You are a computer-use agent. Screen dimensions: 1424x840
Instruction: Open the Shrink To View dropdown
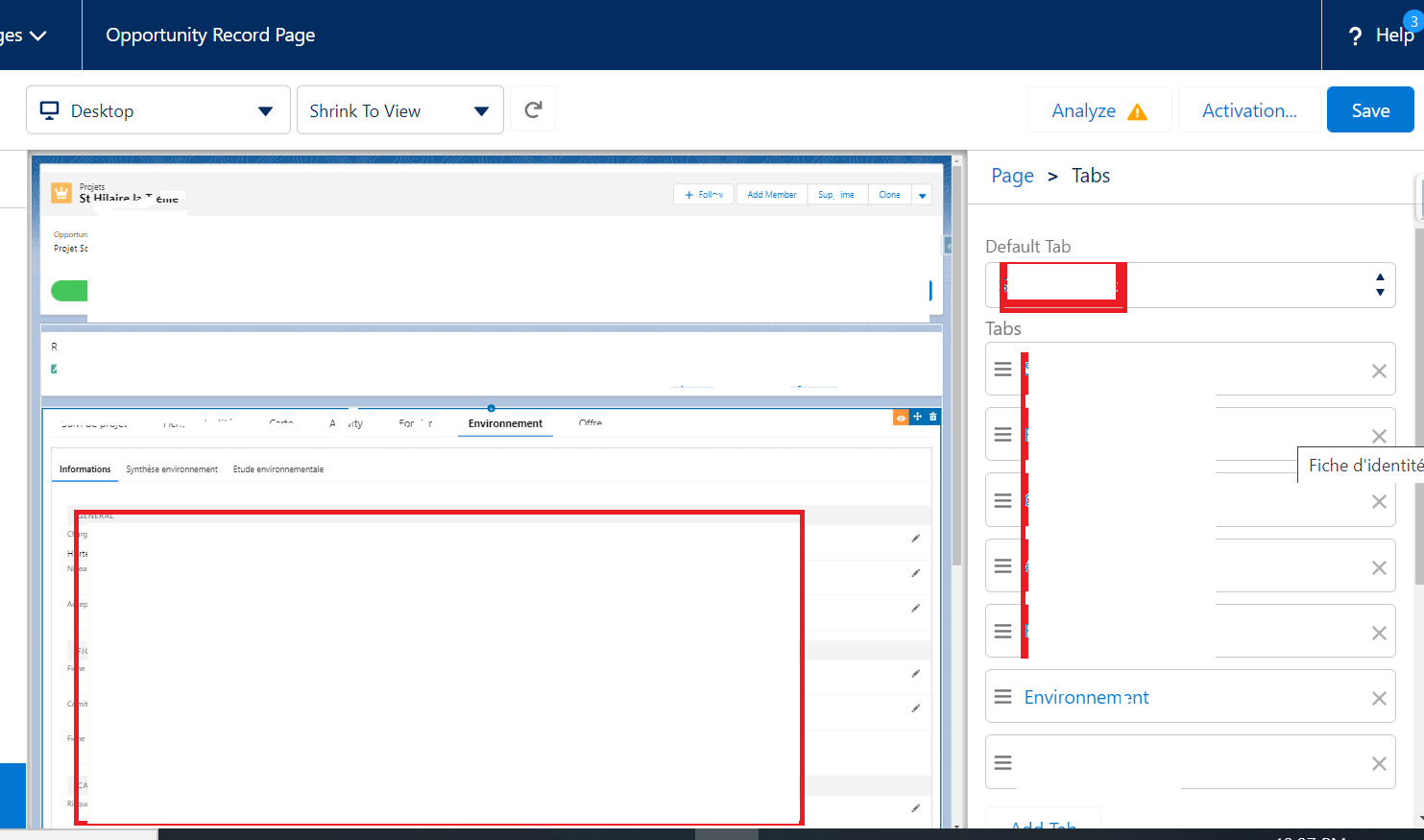pos(400,109)
